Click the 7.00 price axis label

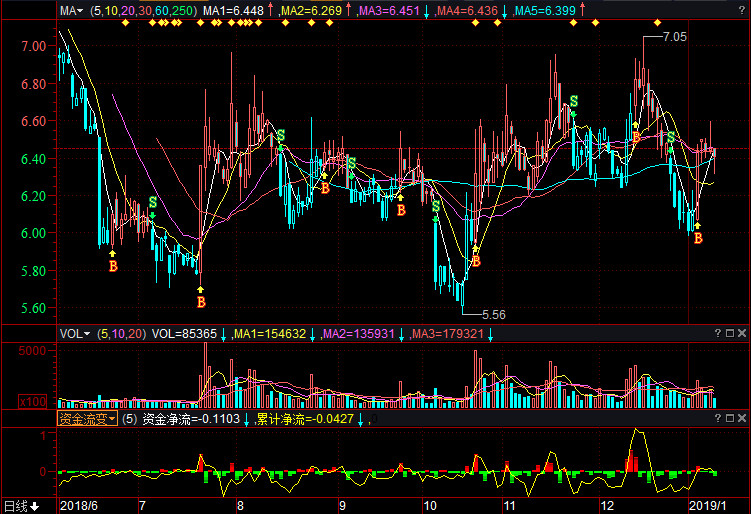[x=34, y=46]
